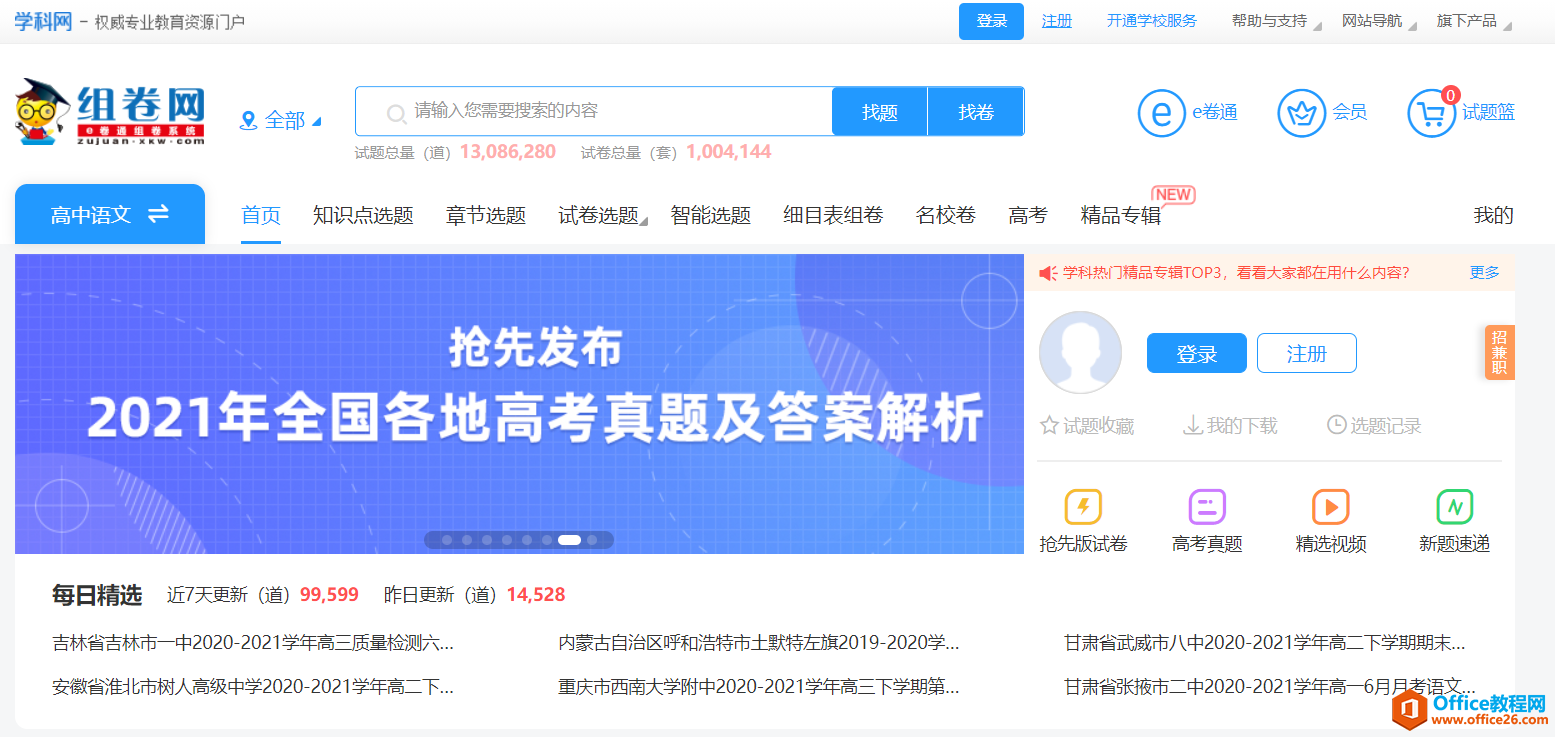
Task: Open 知识点选题 tab
Action: pyautogui.click(x=363, y=215)
